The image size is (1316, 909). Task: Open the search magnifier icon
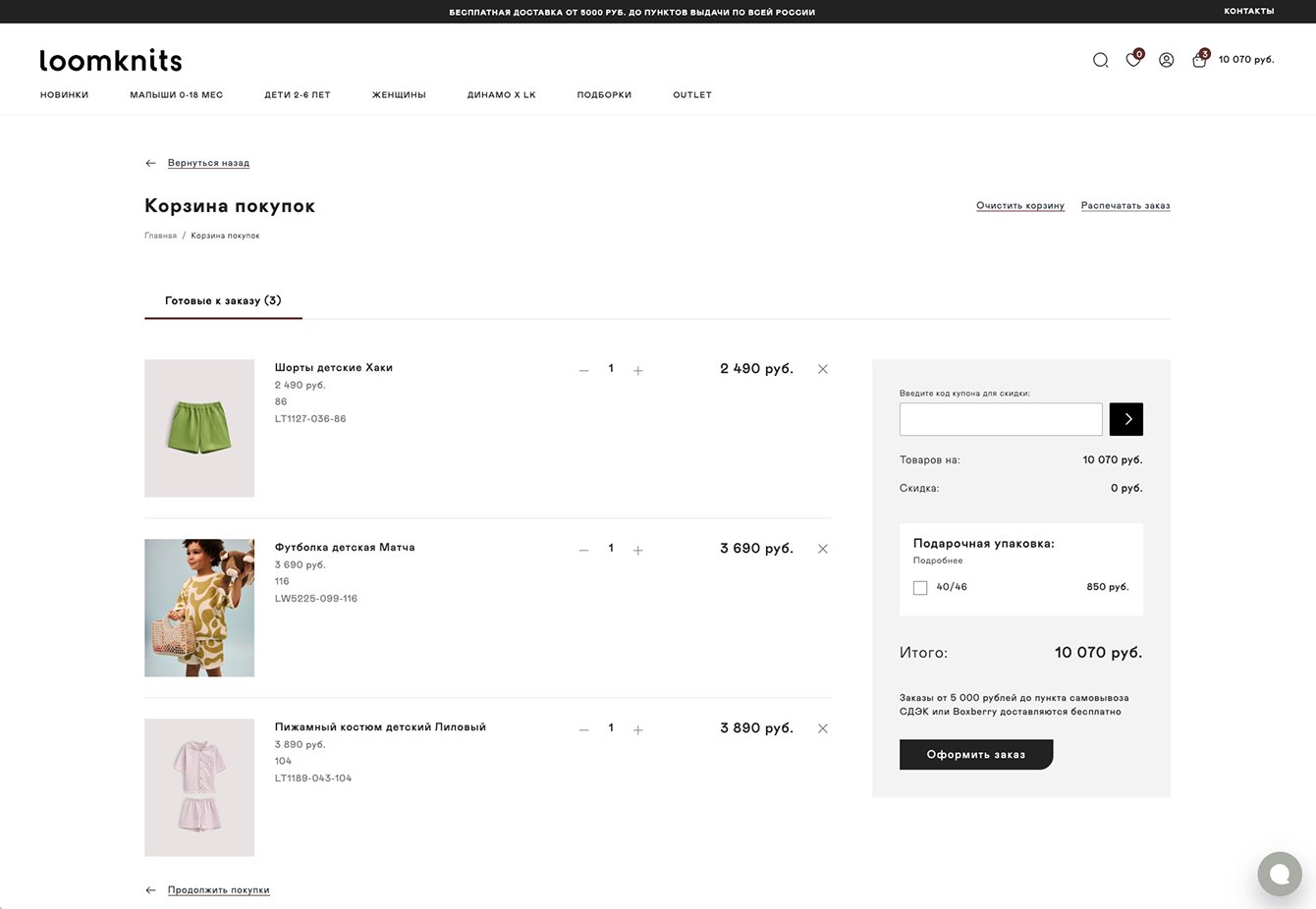click(x=1100, y=60)
